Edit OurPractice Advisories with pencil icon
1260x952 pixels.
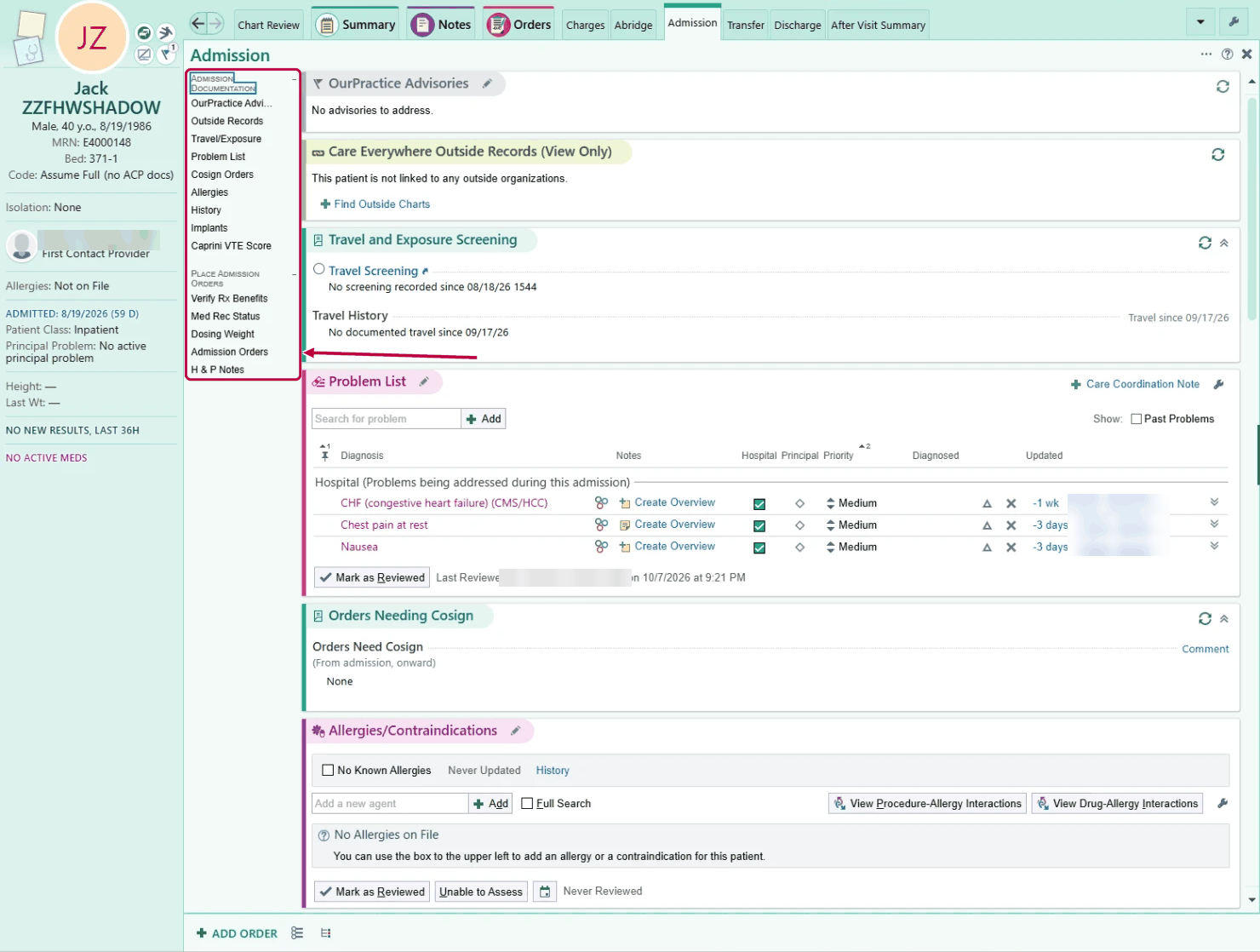click(487, 83)
